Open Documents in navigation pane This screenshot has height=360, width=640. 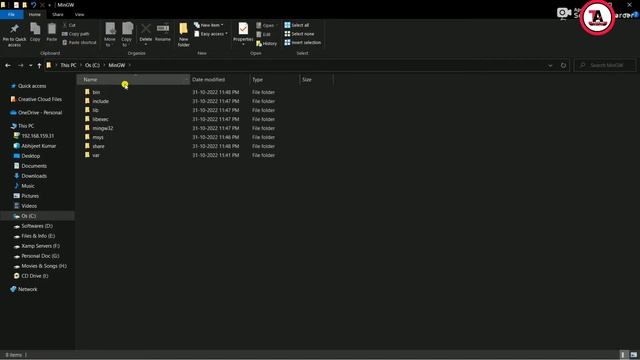click(34, 166)
